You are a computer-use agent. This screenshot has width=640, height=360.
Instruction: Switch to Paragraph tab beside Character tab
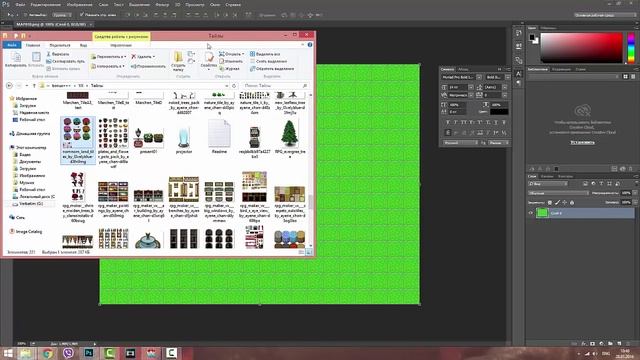click(463, 69)
